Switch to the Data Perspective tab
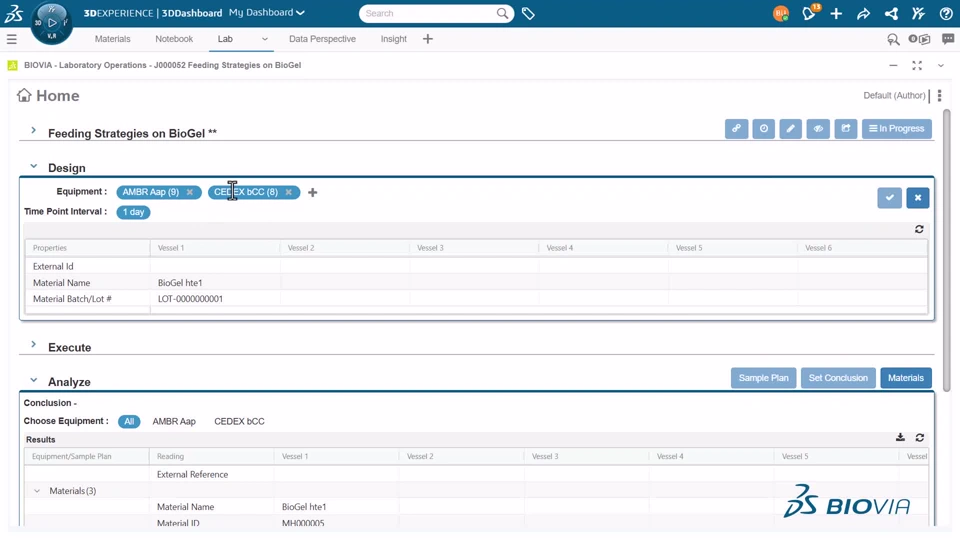Image resolution: width=960 pixels, height=540 pixels. pyautogui.click(x=322, y=39)
